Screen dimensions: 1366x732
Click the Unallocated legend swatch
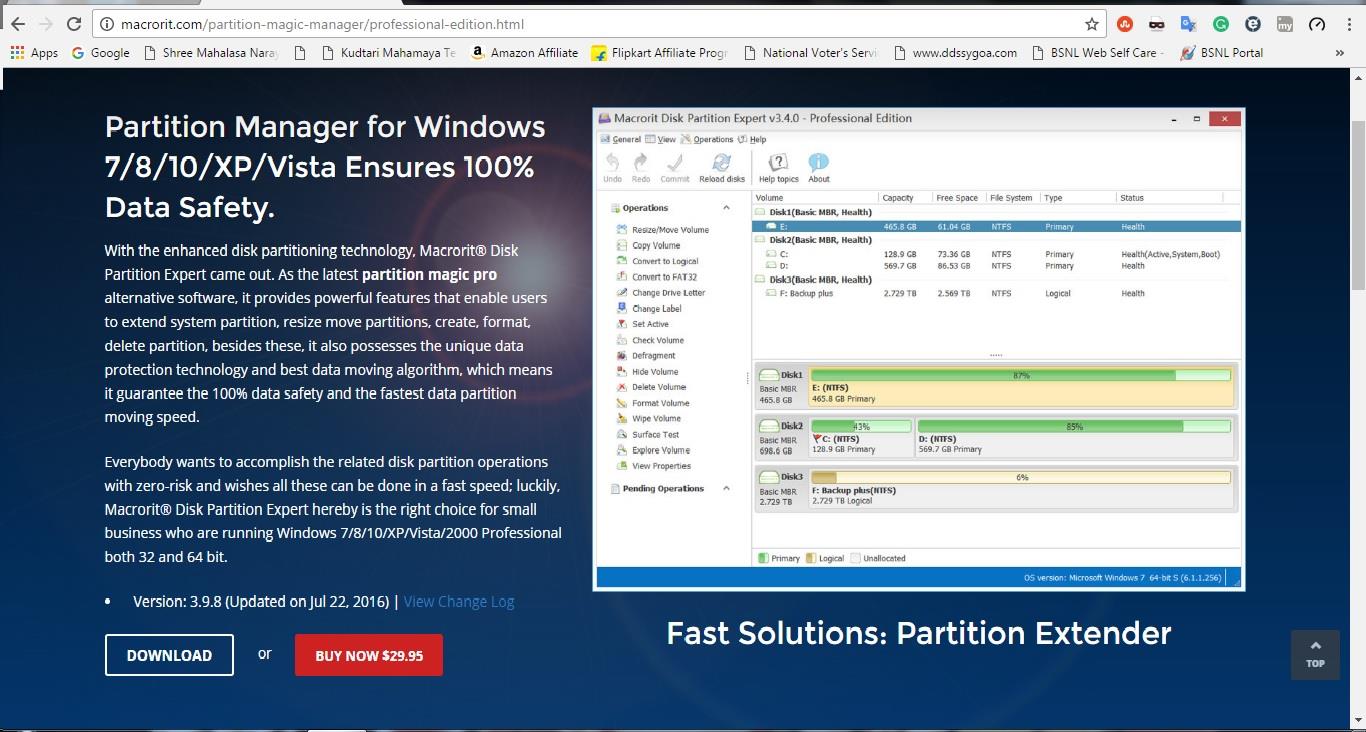[x=855, y=558]
